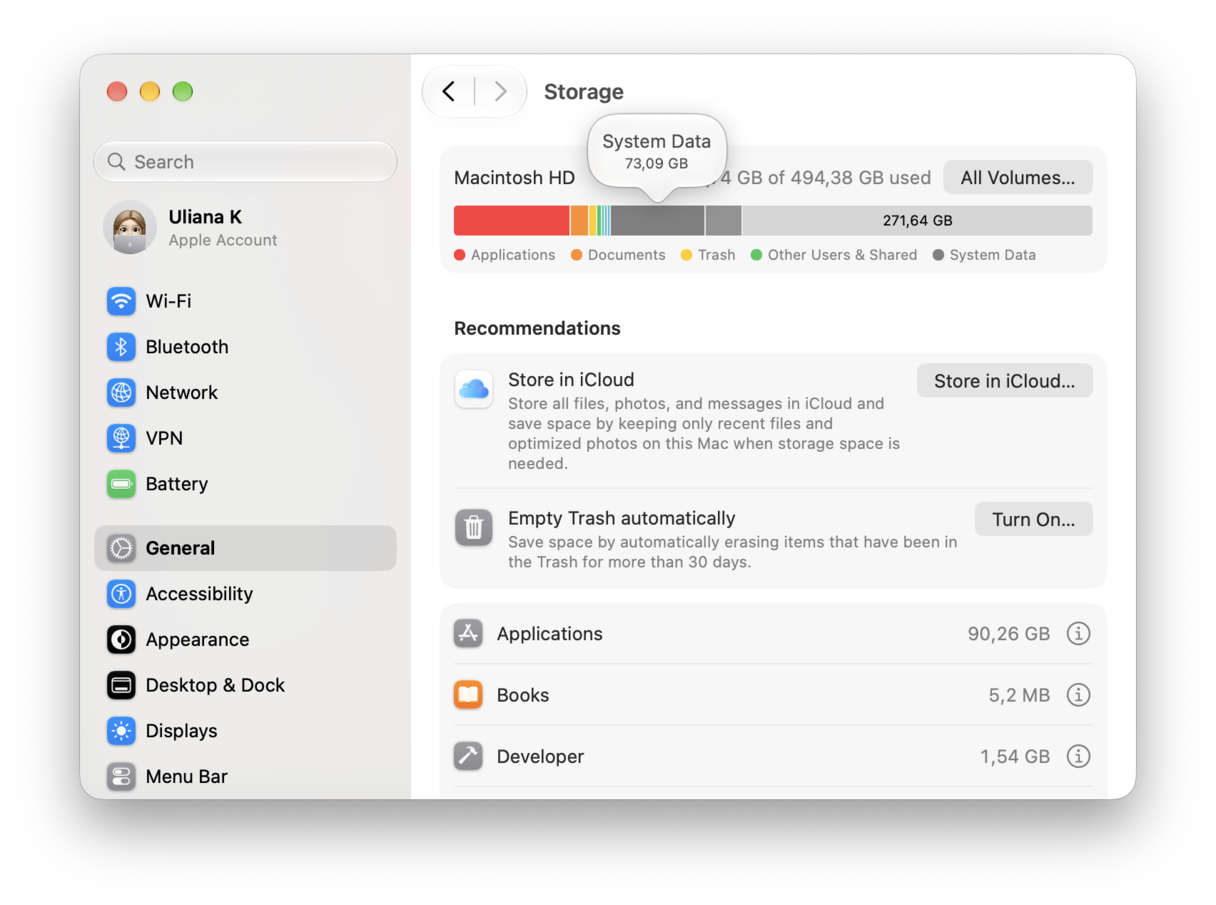Select Displays label in sidebar

tap(181, 731)
